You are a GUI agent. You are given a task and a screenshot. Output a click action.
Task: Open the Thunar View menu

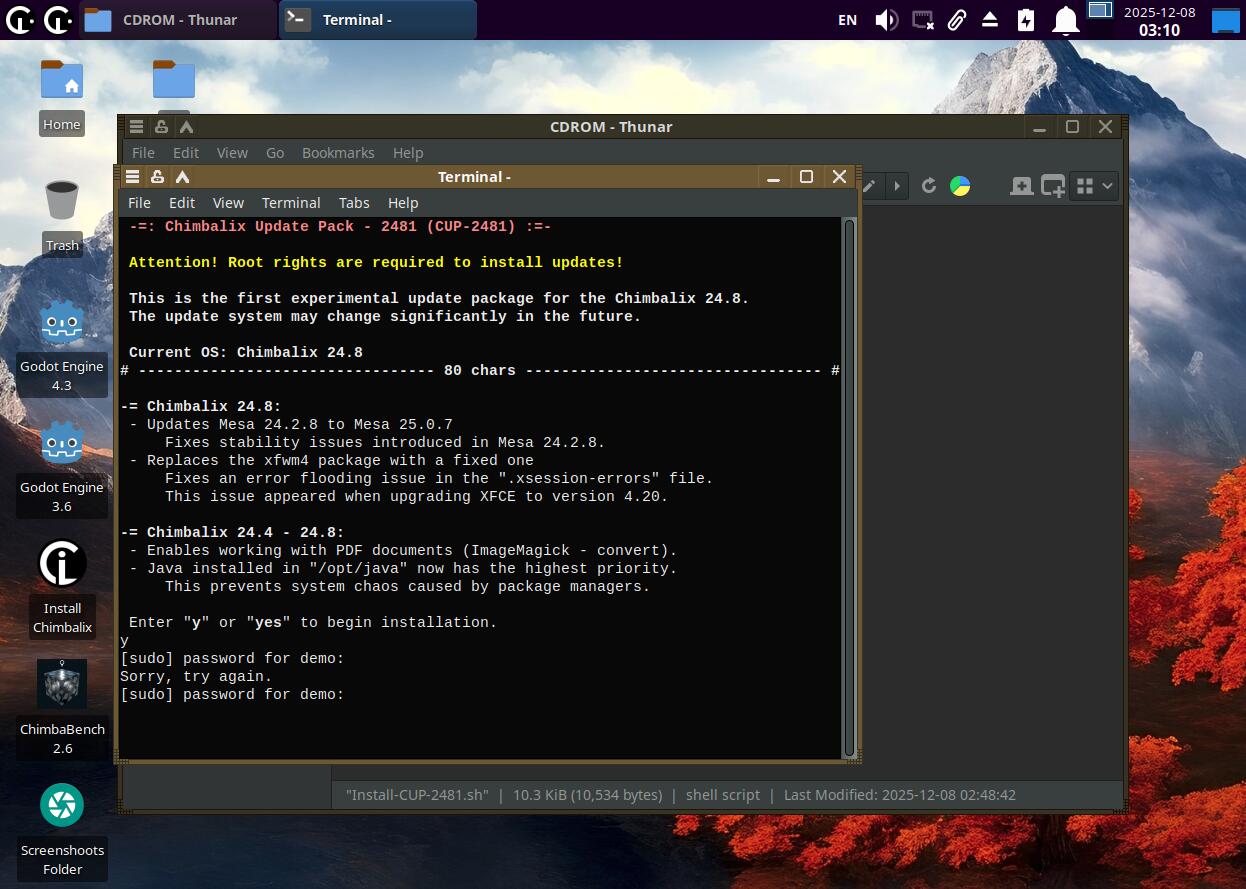(x=232, y=153)
